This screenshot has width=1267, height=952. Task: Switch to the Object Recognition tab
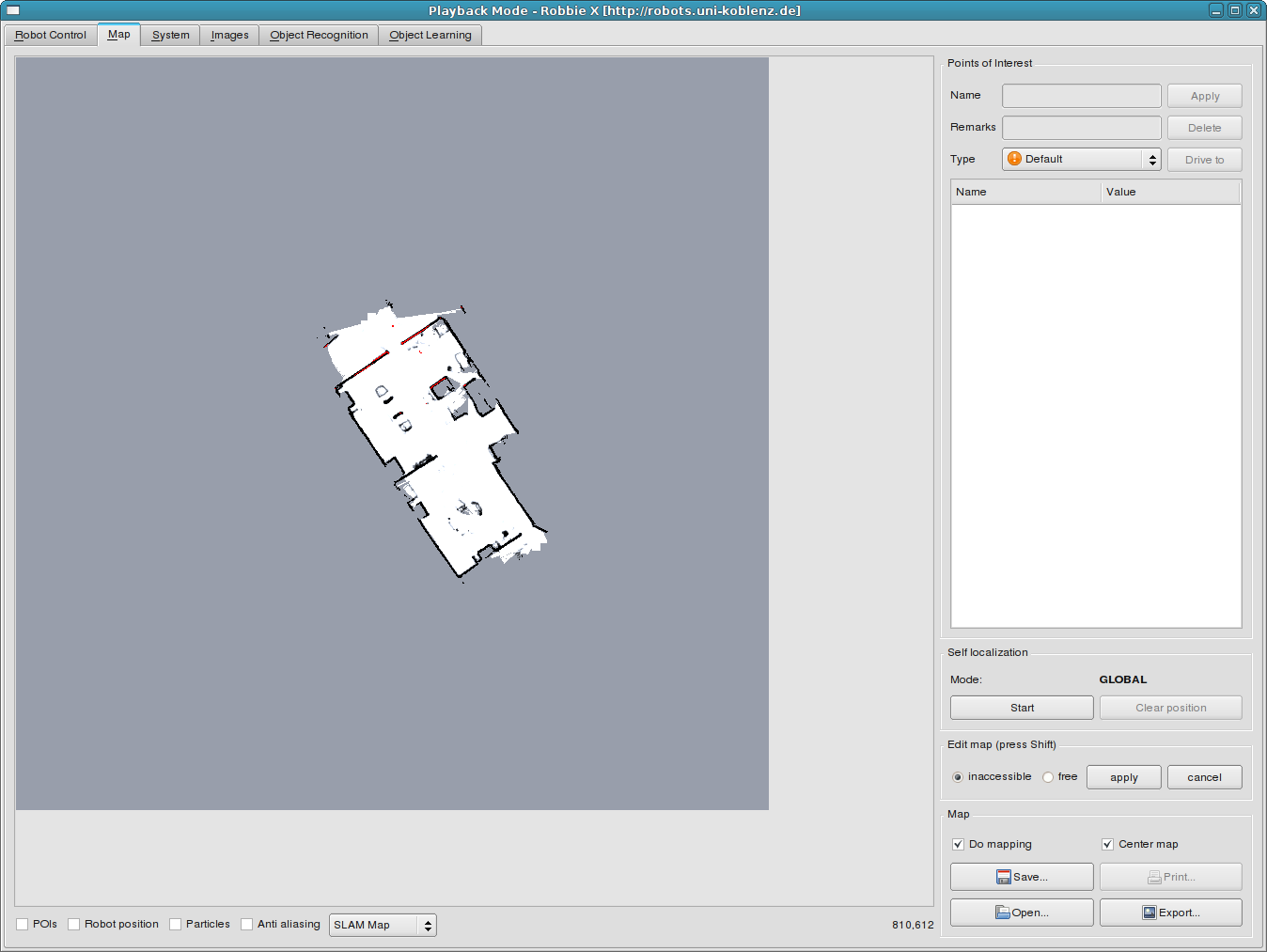(x=319, y=35)
